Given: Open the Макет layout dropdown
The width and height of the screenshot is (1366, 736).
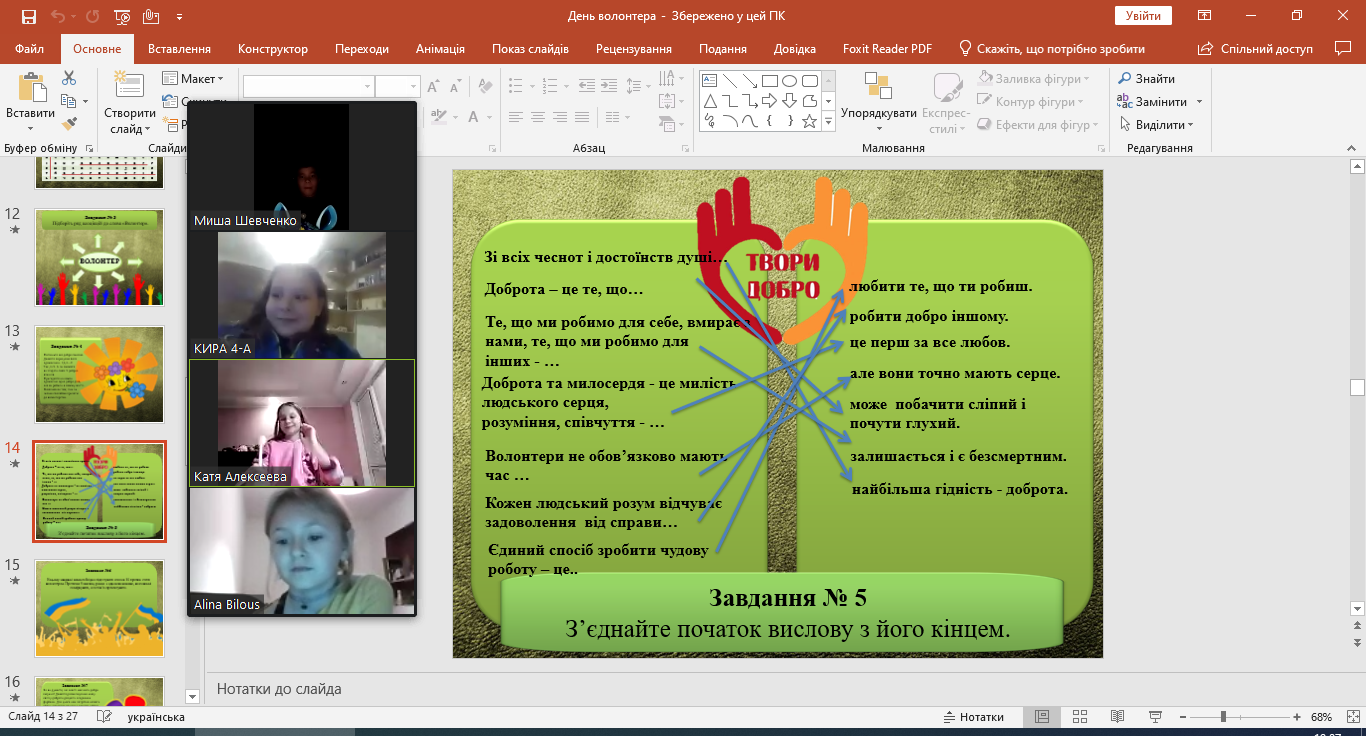Looking at the screenshot, I should tap(193, 78).
